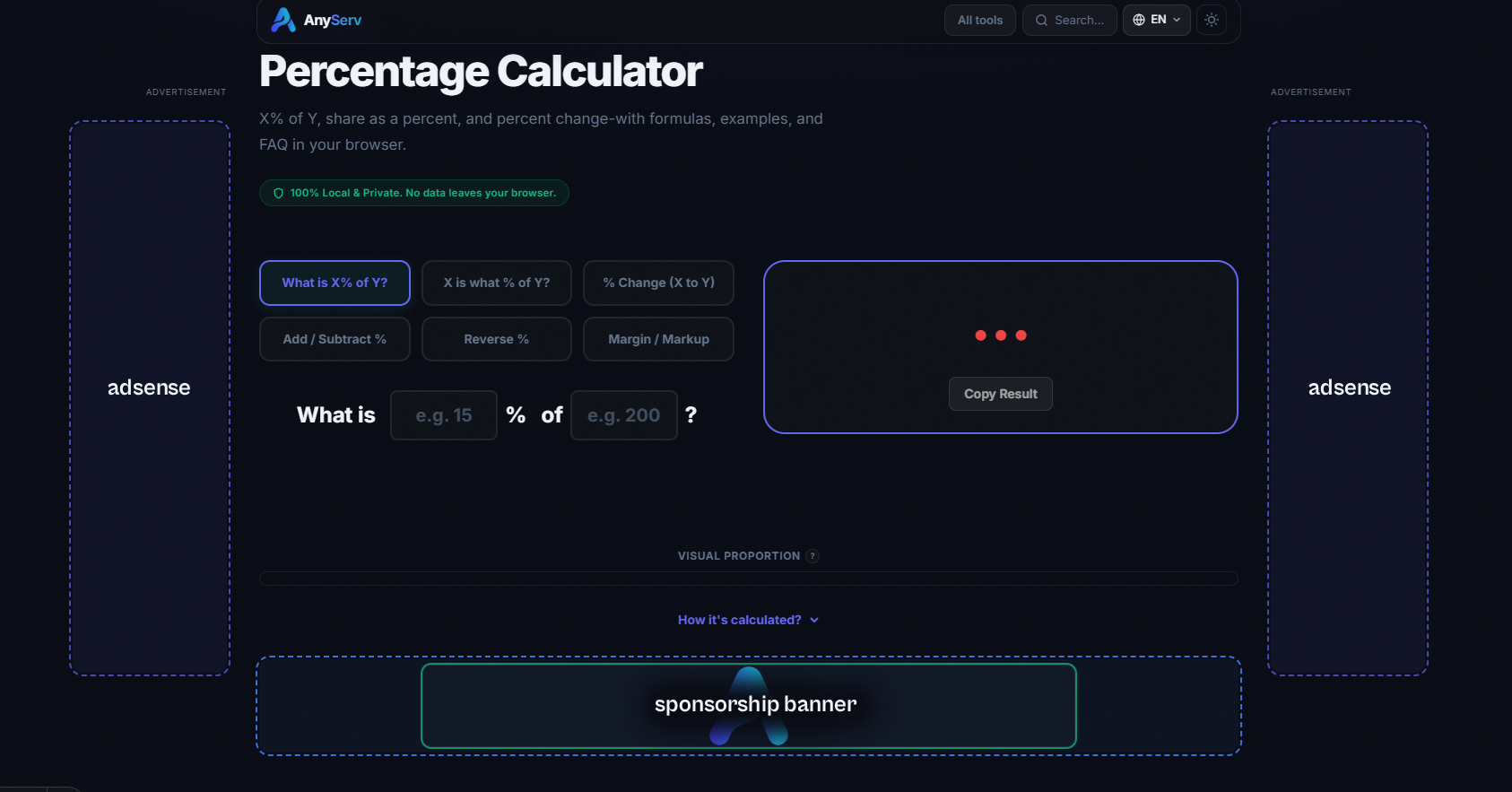
Task: Click the AnyServ brand name text
Action: click(333, 20)
